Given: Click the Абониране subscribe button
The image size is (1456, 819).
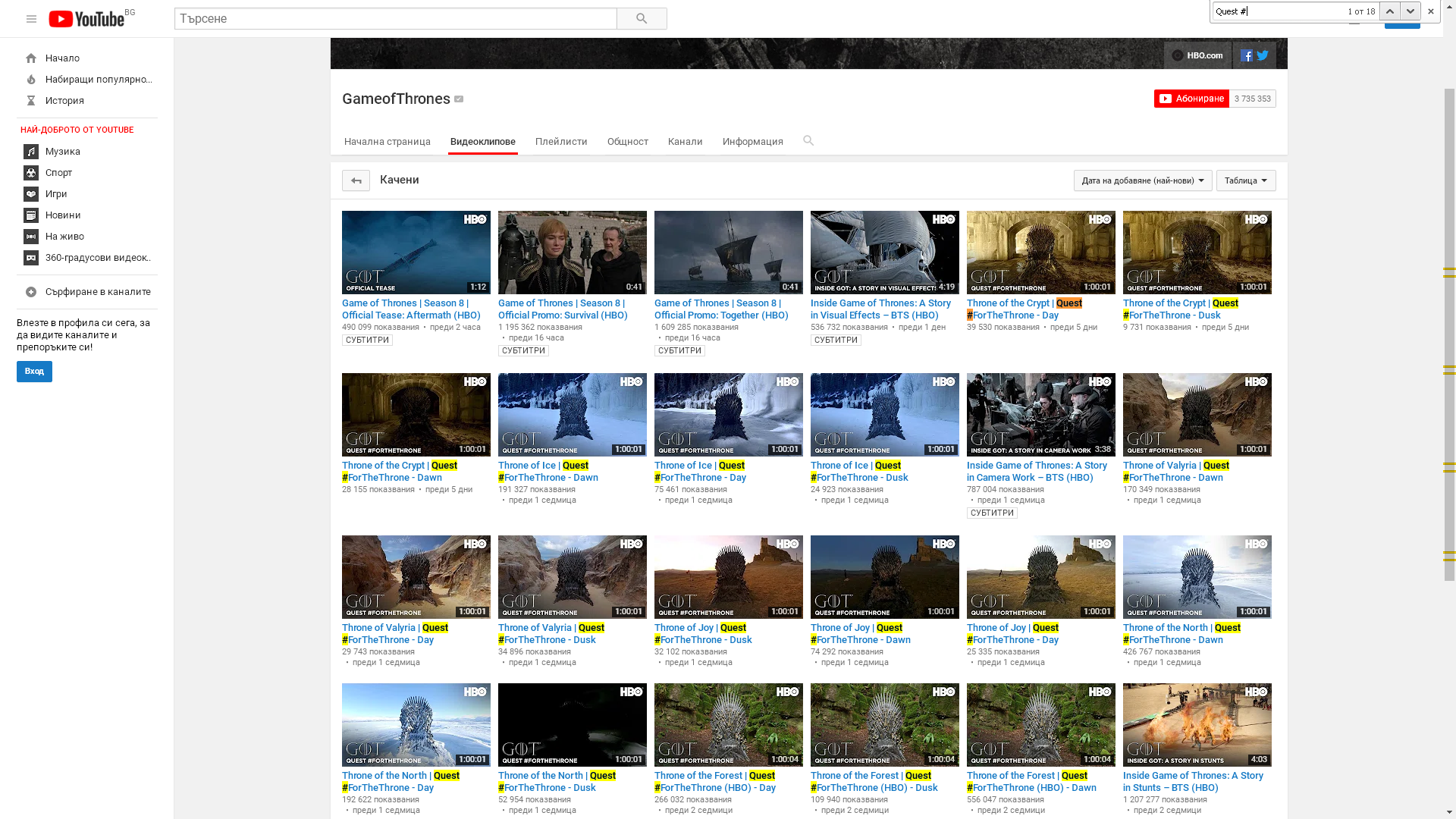Looking at the screenshot, I should 1191,99.
